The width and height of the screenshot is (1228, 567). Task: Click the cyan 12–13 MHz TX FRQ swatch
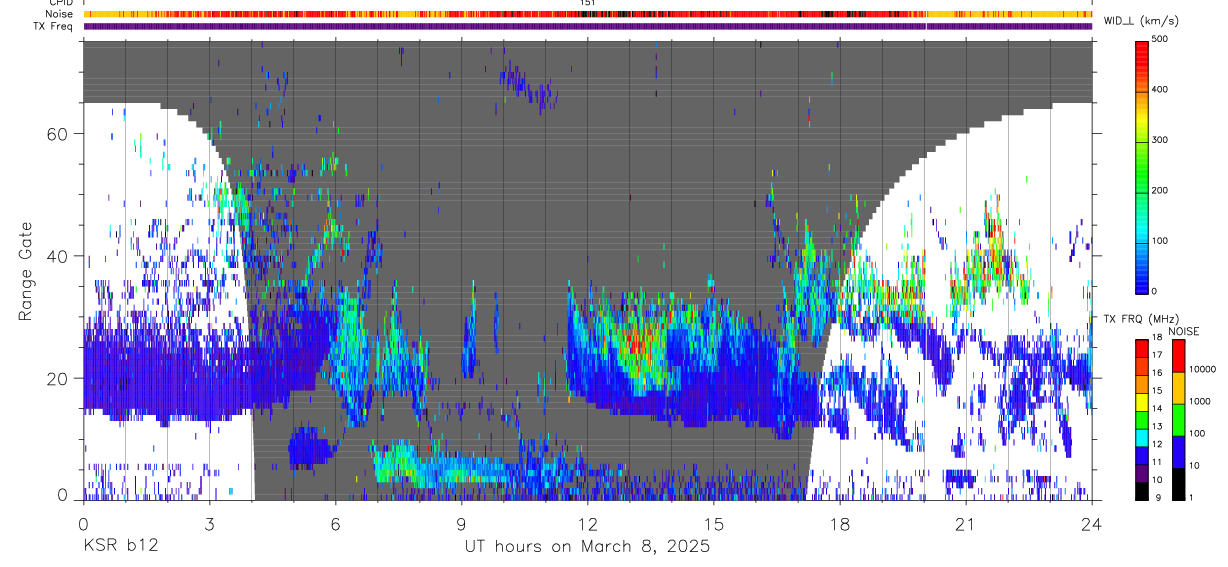coord(1142,438)
